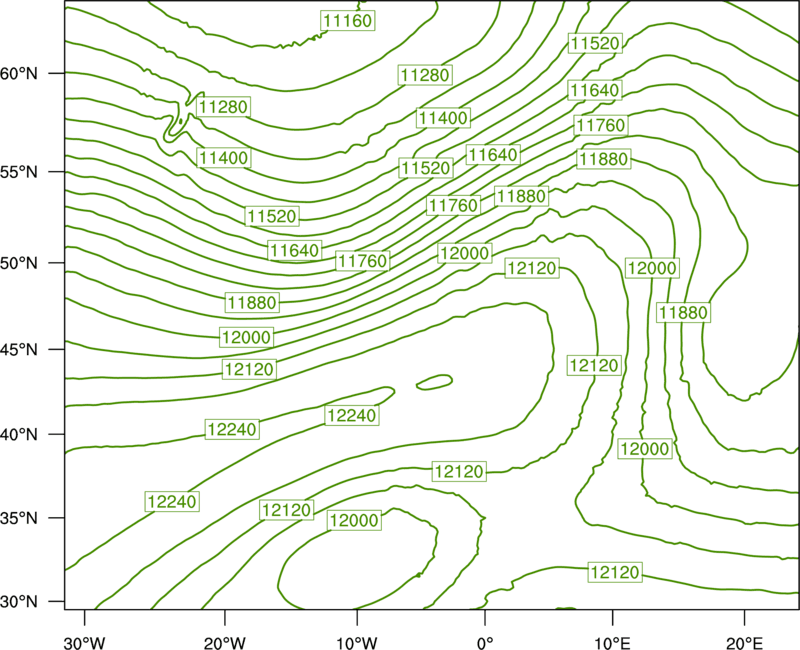Click the 12000 label on the closed oval contour
800x650 pixels.
tap(355, 520)
